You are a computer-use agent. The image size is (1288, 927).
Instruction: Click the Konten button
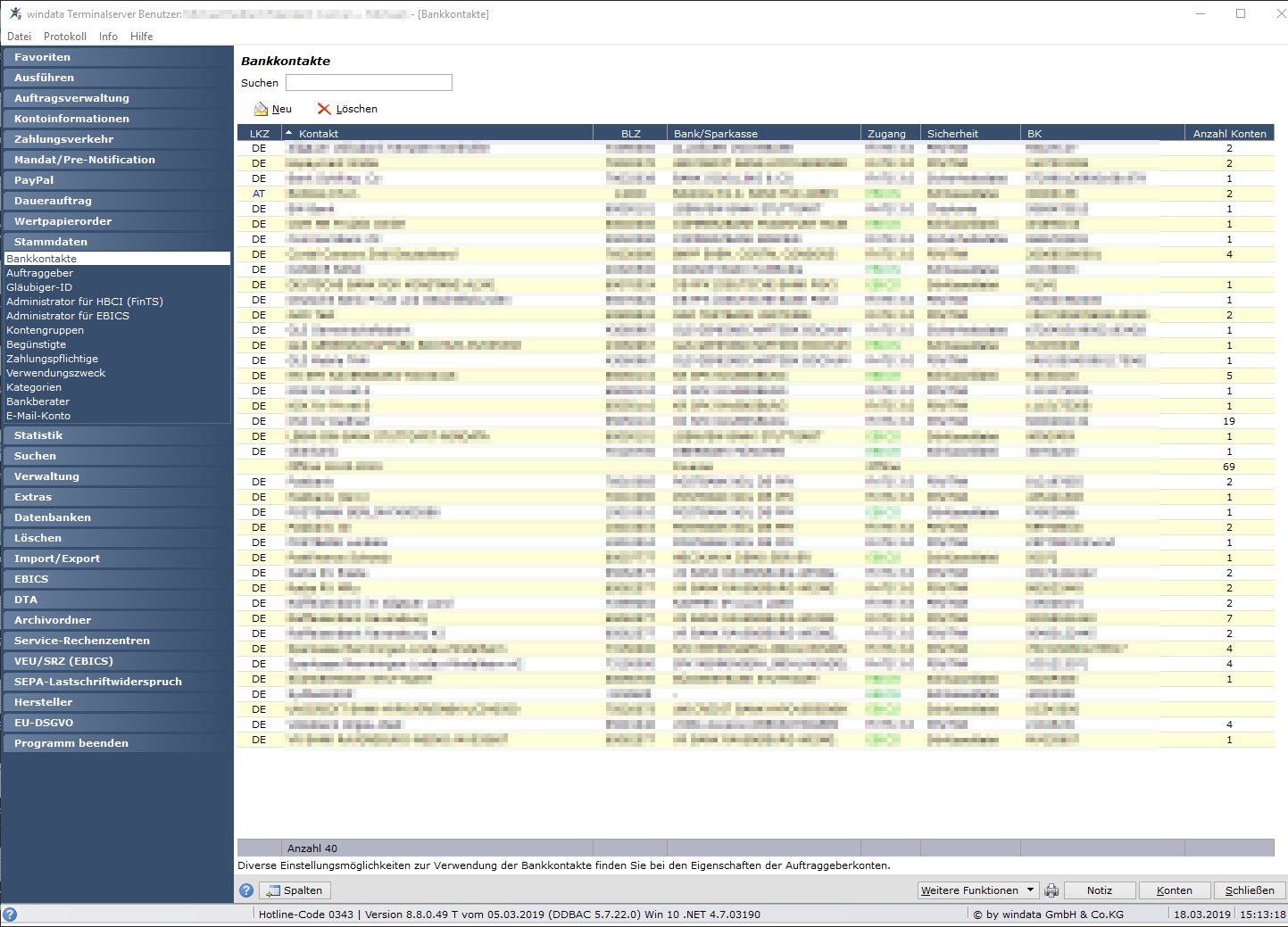point(1175,890)
